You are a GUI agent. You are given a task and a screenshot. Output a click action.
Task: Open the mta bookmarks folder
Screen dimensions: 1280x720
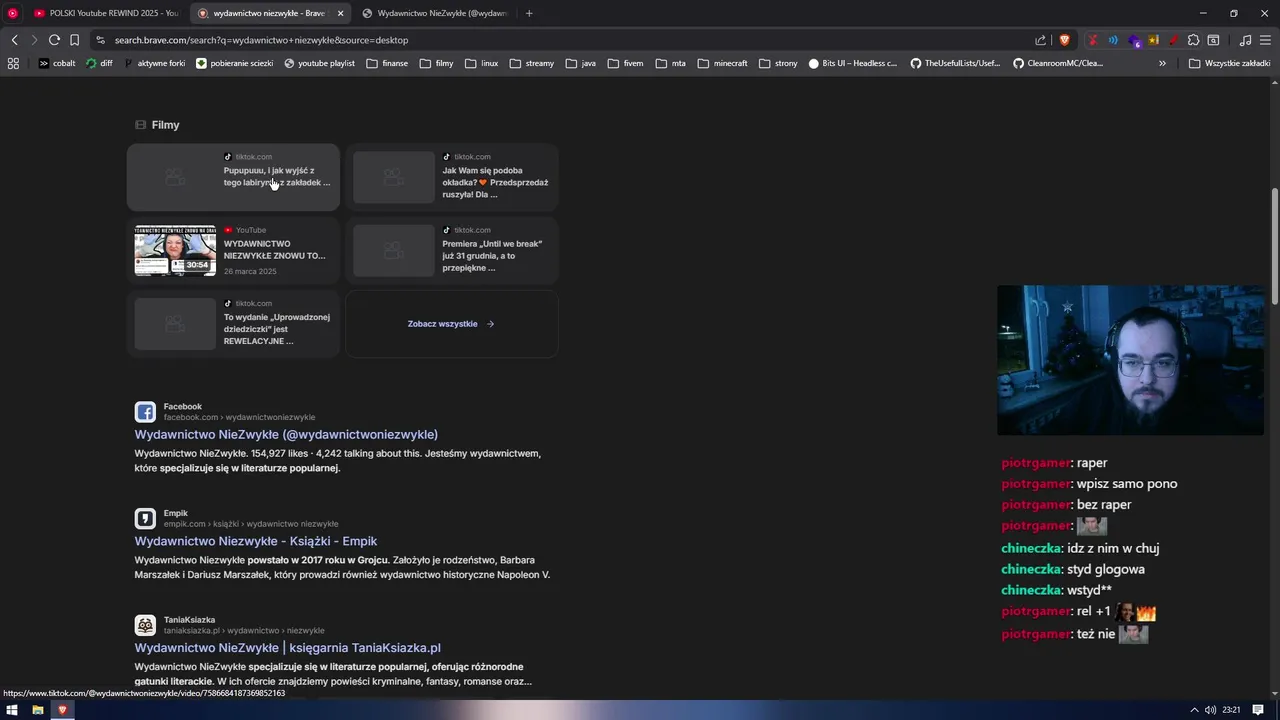pyautogui.click(x=670, y=63)
